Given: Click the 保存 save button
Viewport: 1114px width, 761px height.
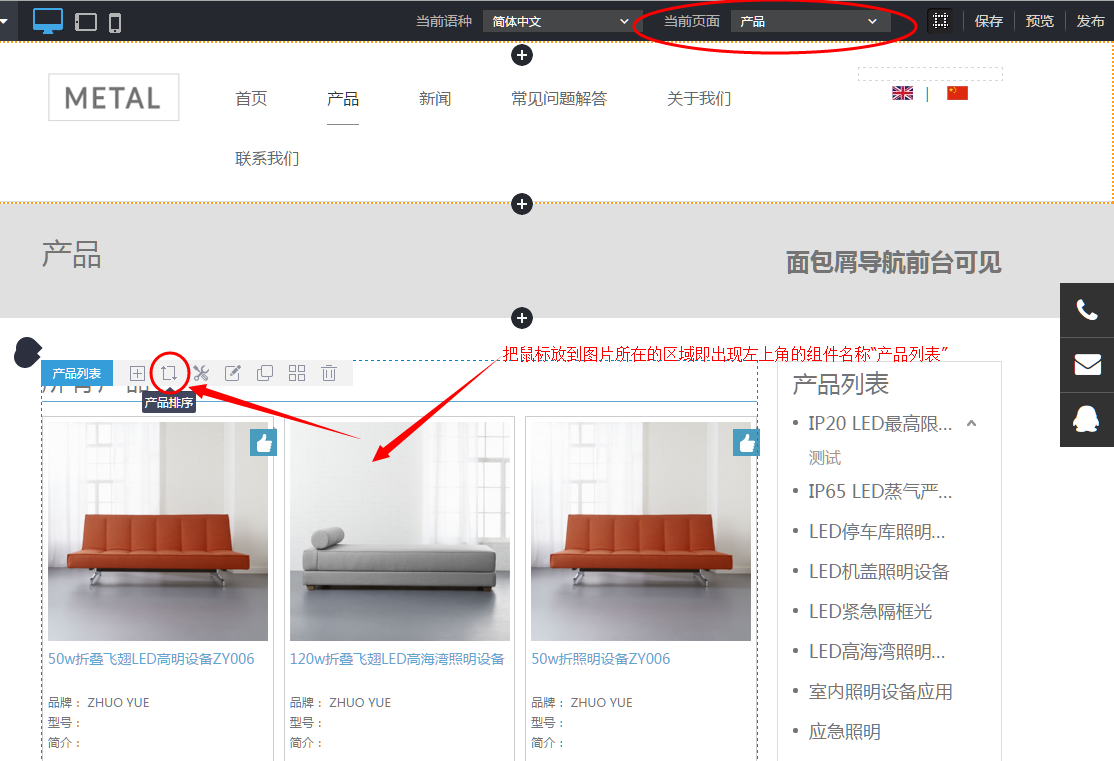Looking at the screenshot, I should pos(988,20).
